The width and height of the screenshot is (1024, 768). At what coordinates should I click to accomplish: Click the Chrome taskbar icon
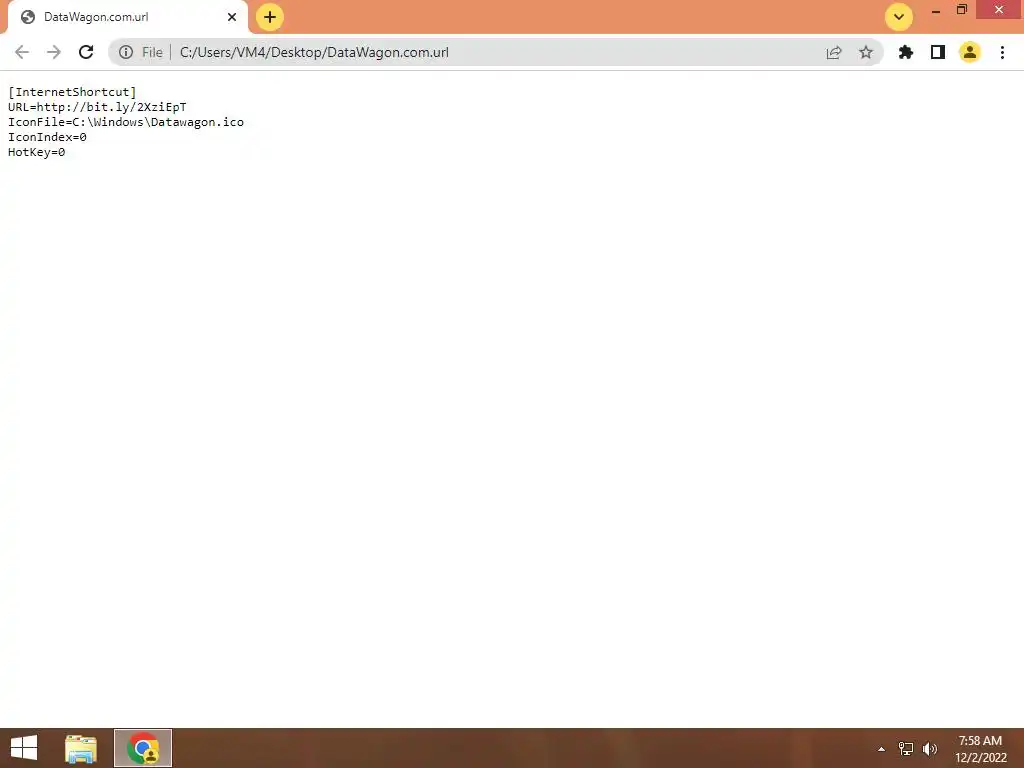pyautogui.click(x=143, y=748)
